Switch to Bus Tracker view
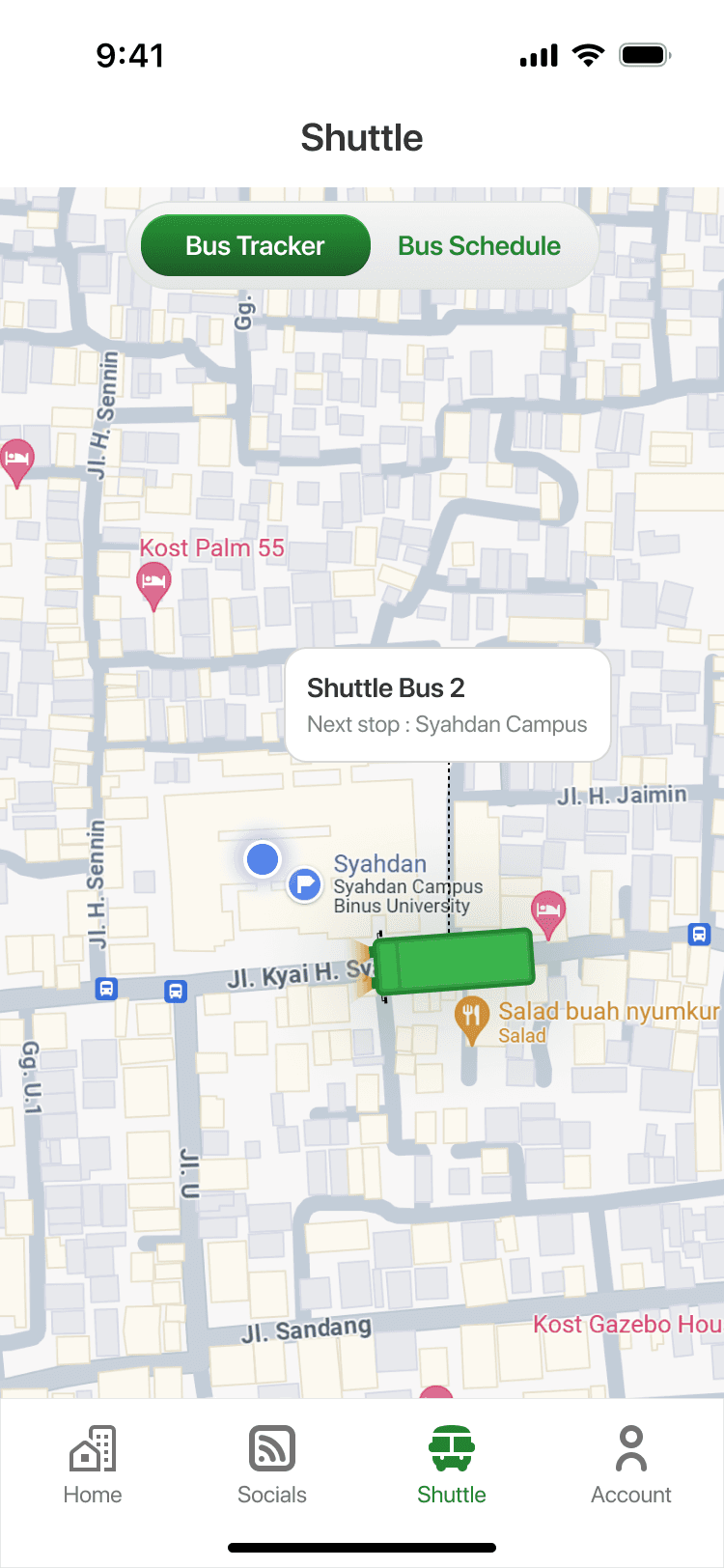 pos(256,245)
